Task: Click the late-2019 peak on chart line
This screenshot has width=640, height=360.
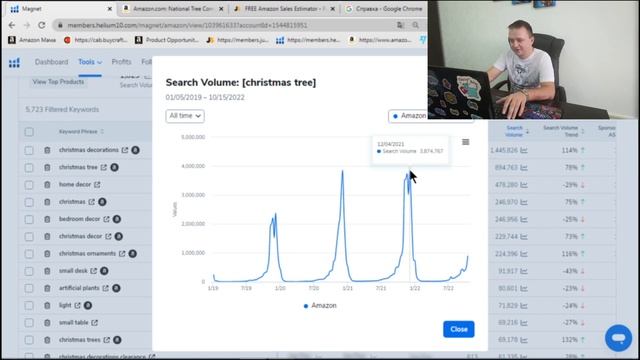Action: (276, 214)
